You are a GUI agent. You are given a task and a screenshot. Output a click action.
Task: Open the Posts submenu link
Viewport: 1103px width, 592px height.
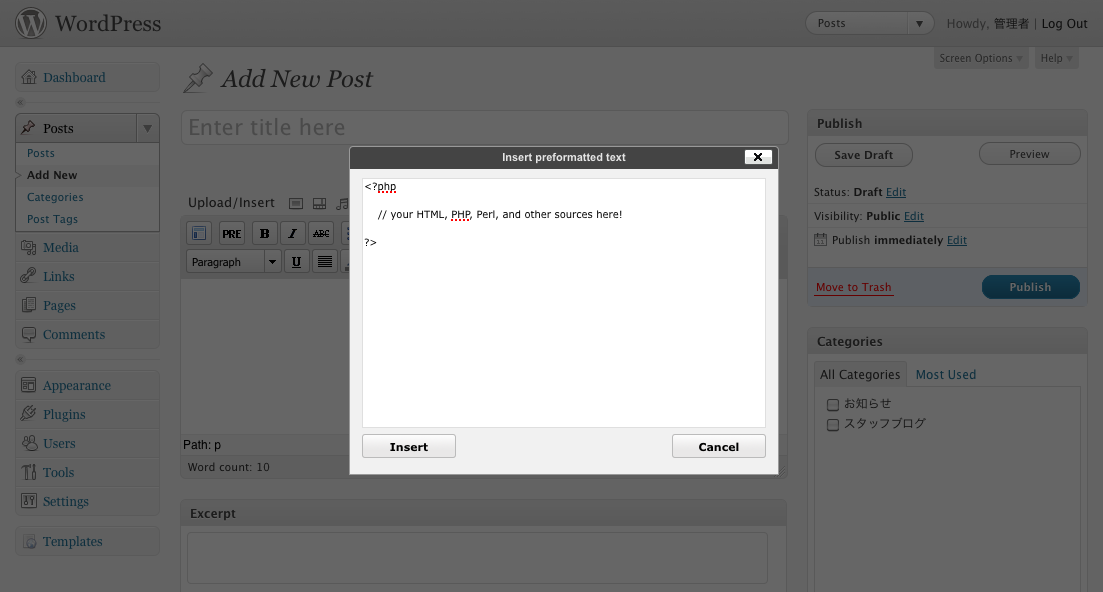41,153
